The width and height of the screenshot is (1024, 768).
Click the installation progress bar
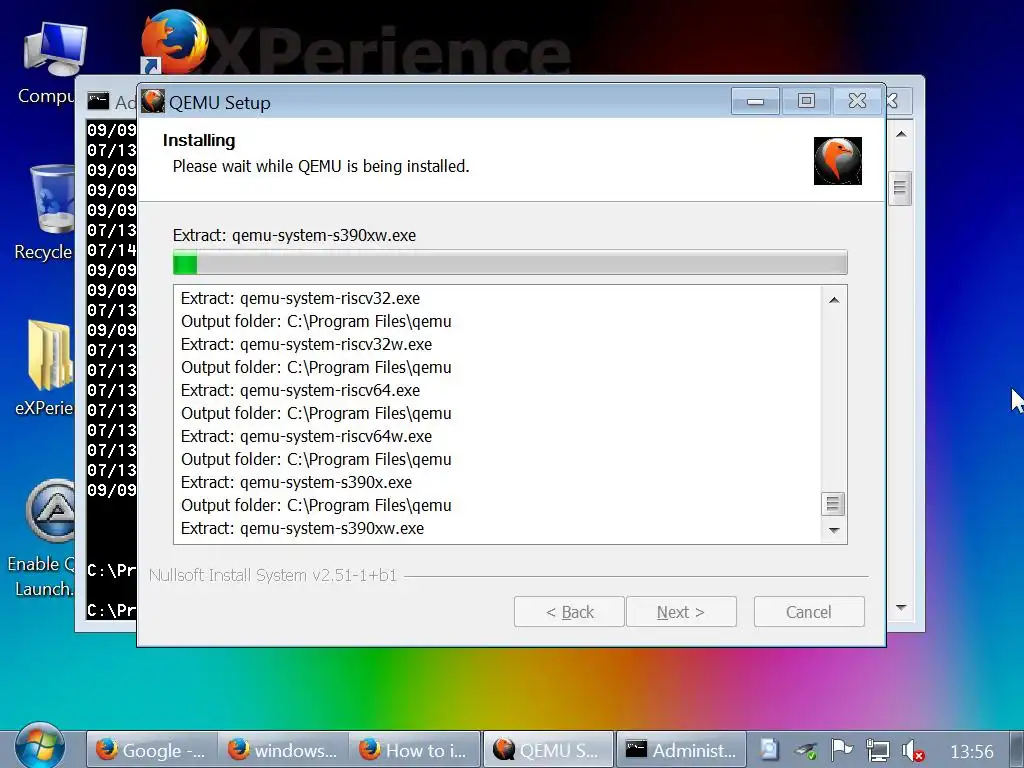(510, 263)
